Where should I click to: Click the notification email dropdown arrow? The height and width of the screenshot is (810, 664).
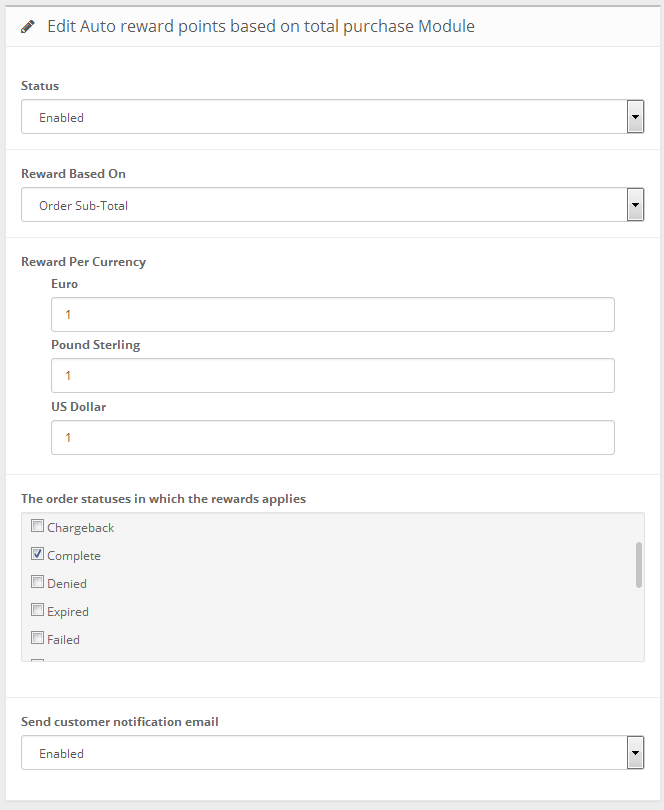[x=635, y=753]
